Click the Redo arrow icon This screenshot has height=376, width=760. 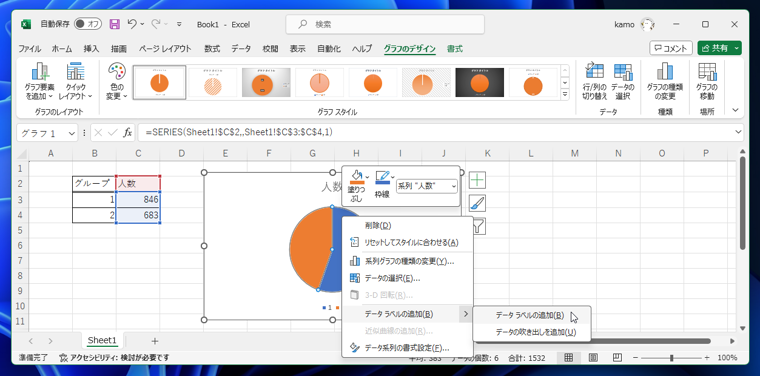tap(156, 24)
